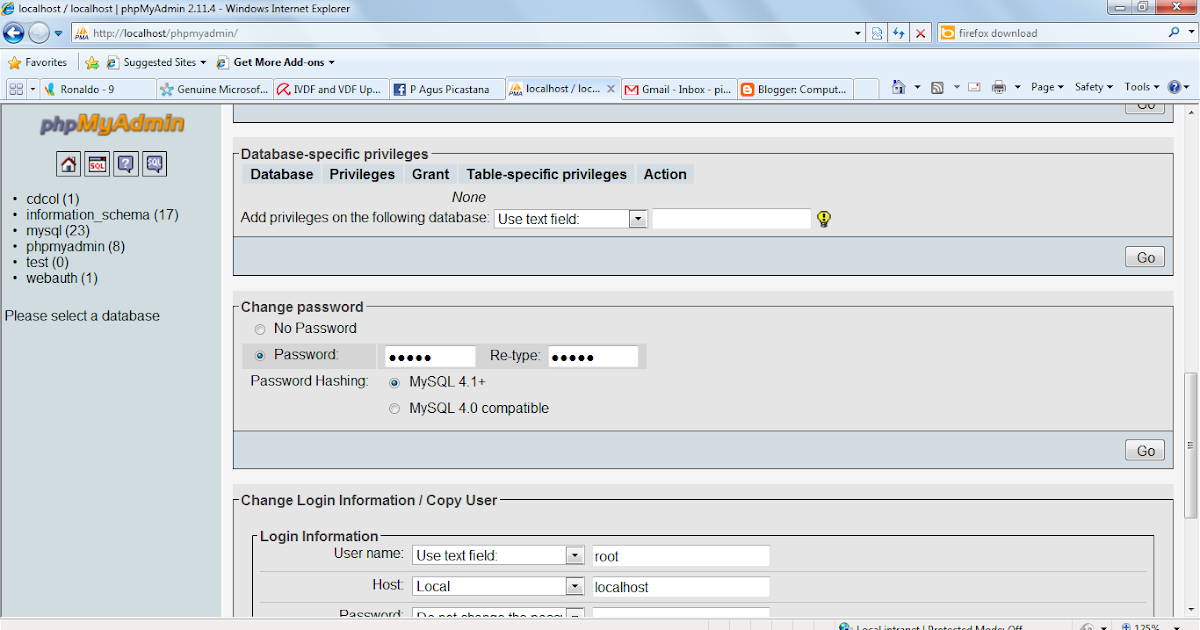1200x630 pixels.
Task: Click the RSS Feeds icon
Action: (x=938, y=87)
